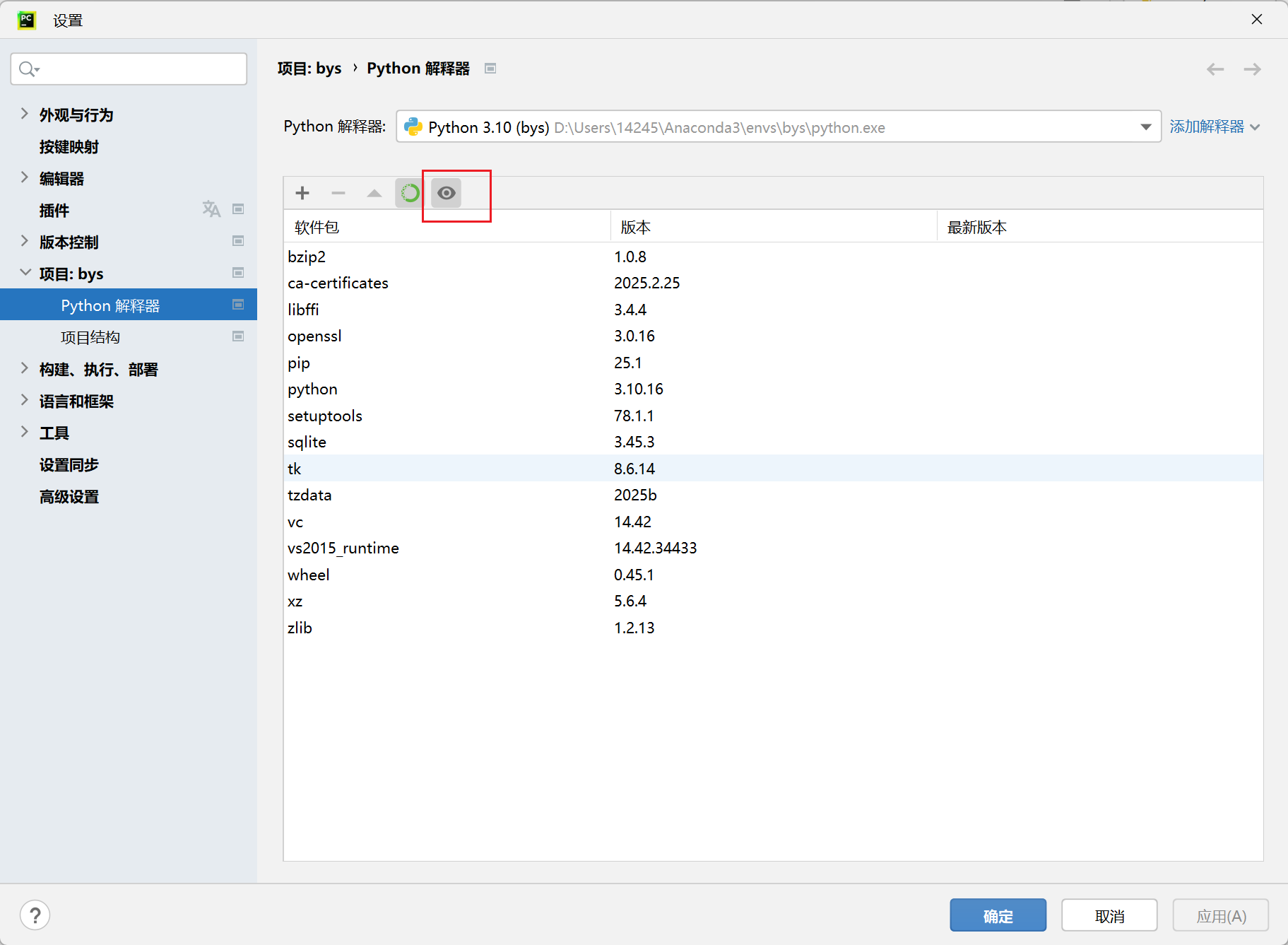The image size is (1288, 945).
Task: Go forward with the right arrow
Action: [1253, 69]
